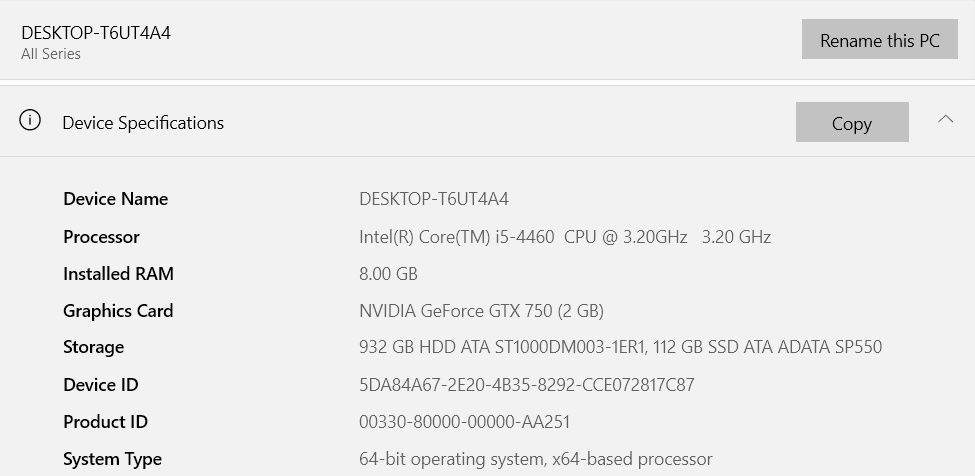Copy the device specifications

click(852, 123)
